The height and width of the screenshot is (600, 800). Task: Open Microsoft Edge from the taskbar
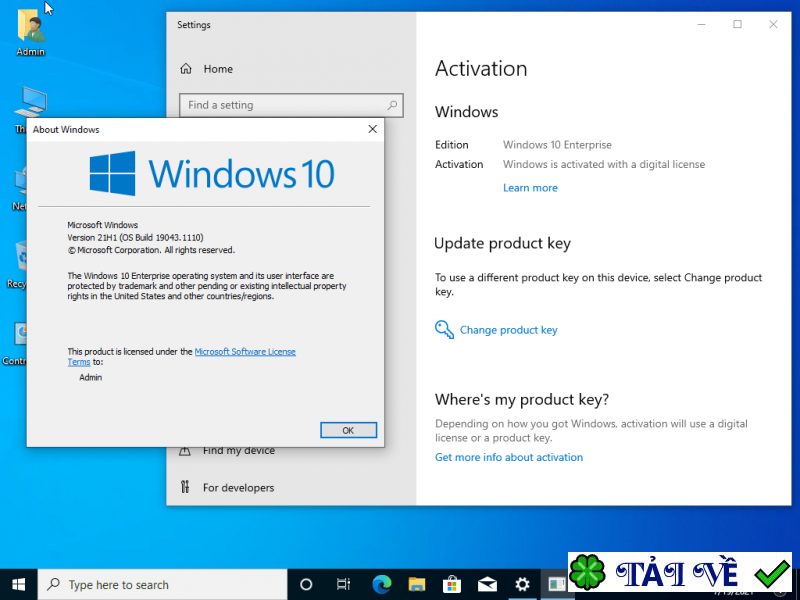tap(381, 584)
